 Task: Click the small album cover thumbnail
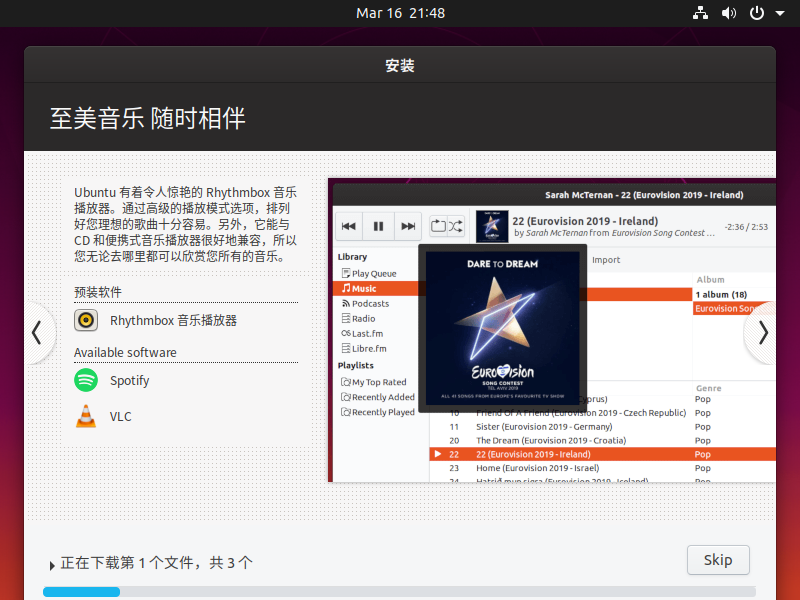pyautogui.click(x=492, y=226)
